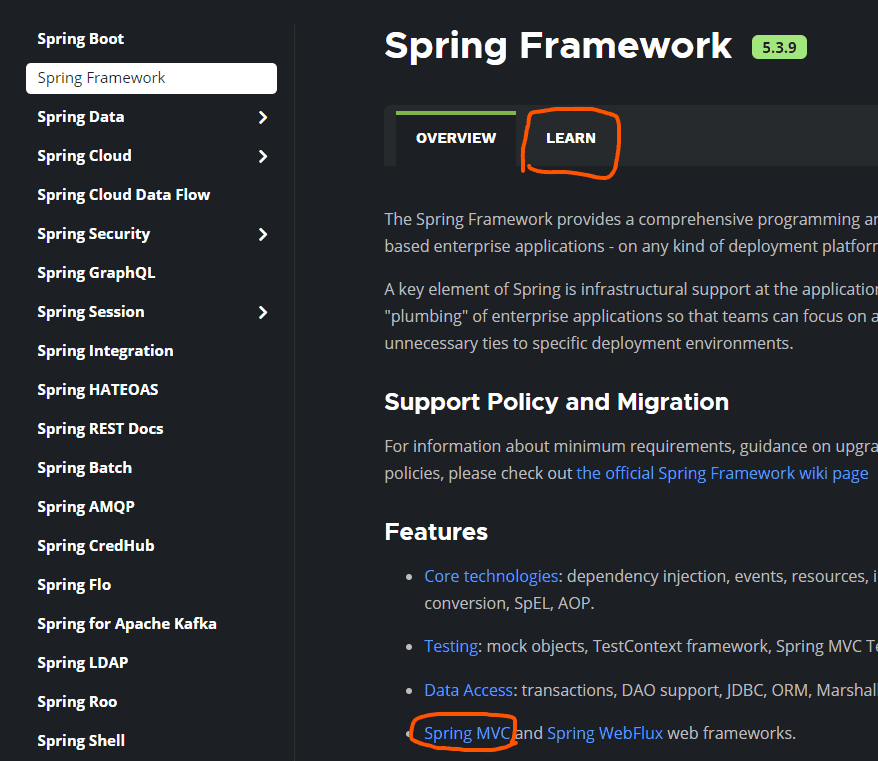The height and width of the screenshot is (761, 878).
Task: Click the Spring Framework page title
Action: pos(558,46)
